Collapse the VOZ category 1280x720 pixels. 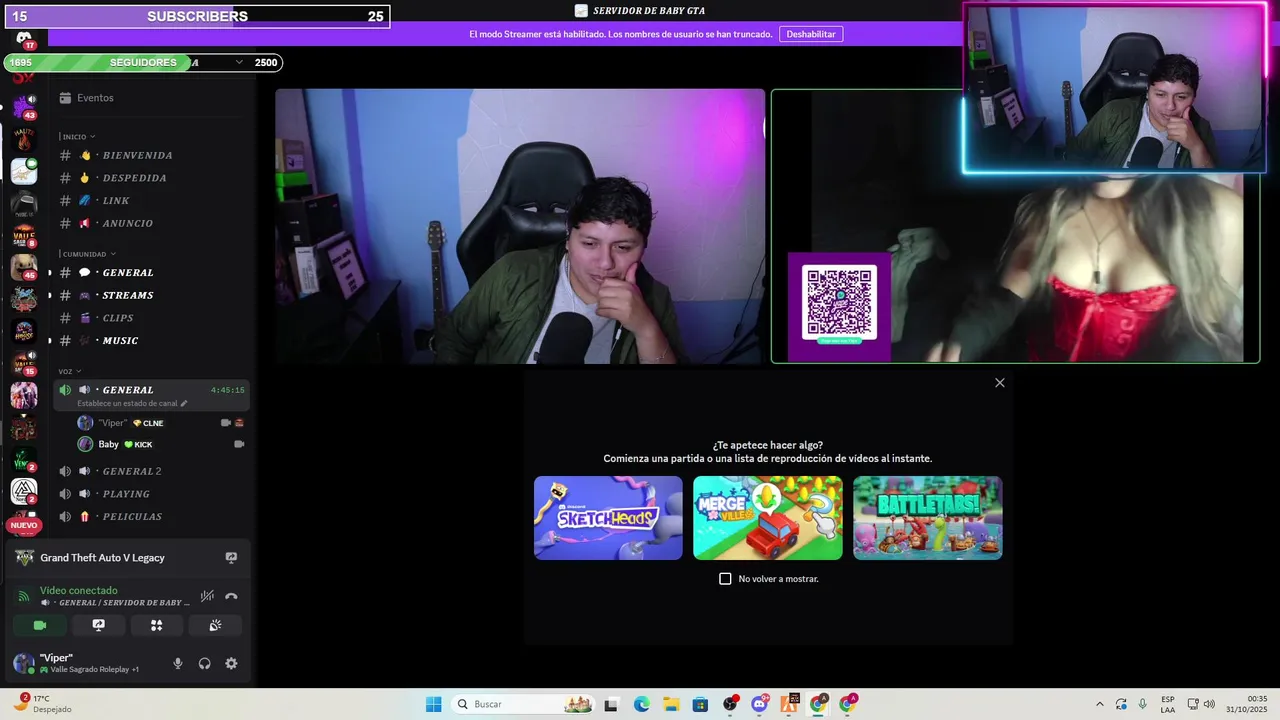(x=70, y=371)
